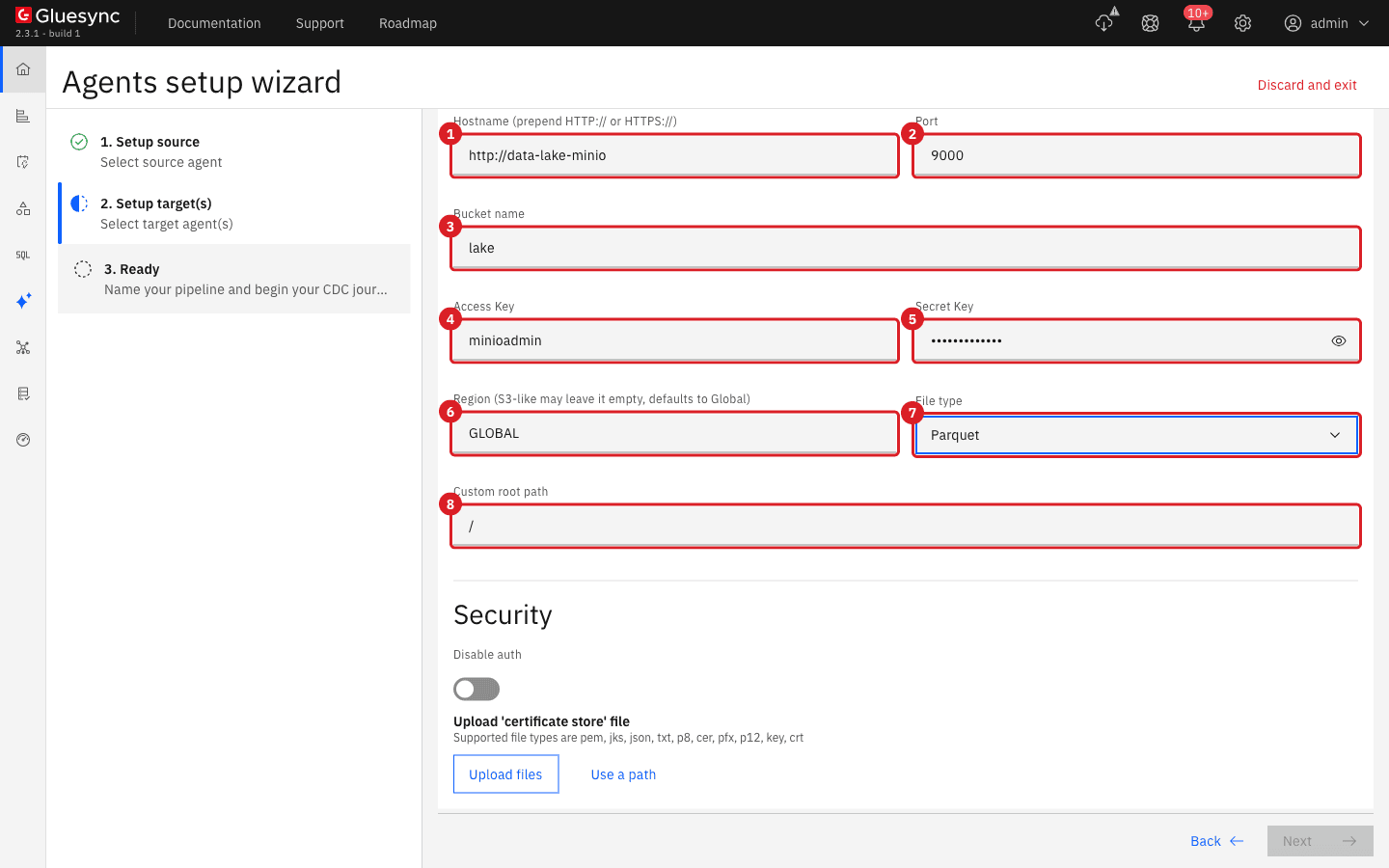Click the Next button
1389x868 pixels.
1321,841
